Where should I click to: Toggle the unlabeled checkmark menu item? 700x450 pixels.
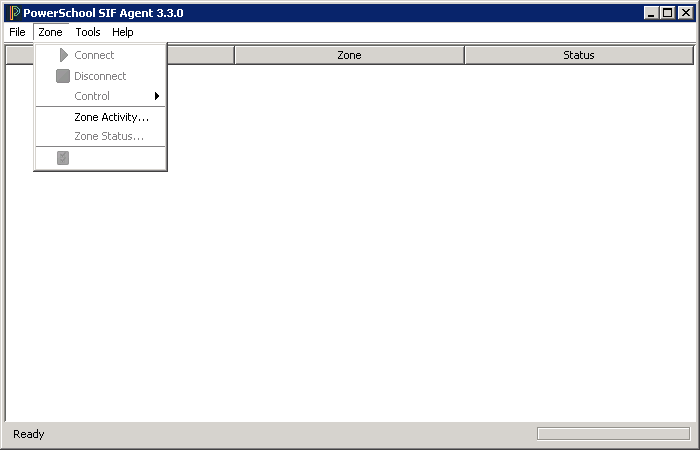click(x=63, y=158)
